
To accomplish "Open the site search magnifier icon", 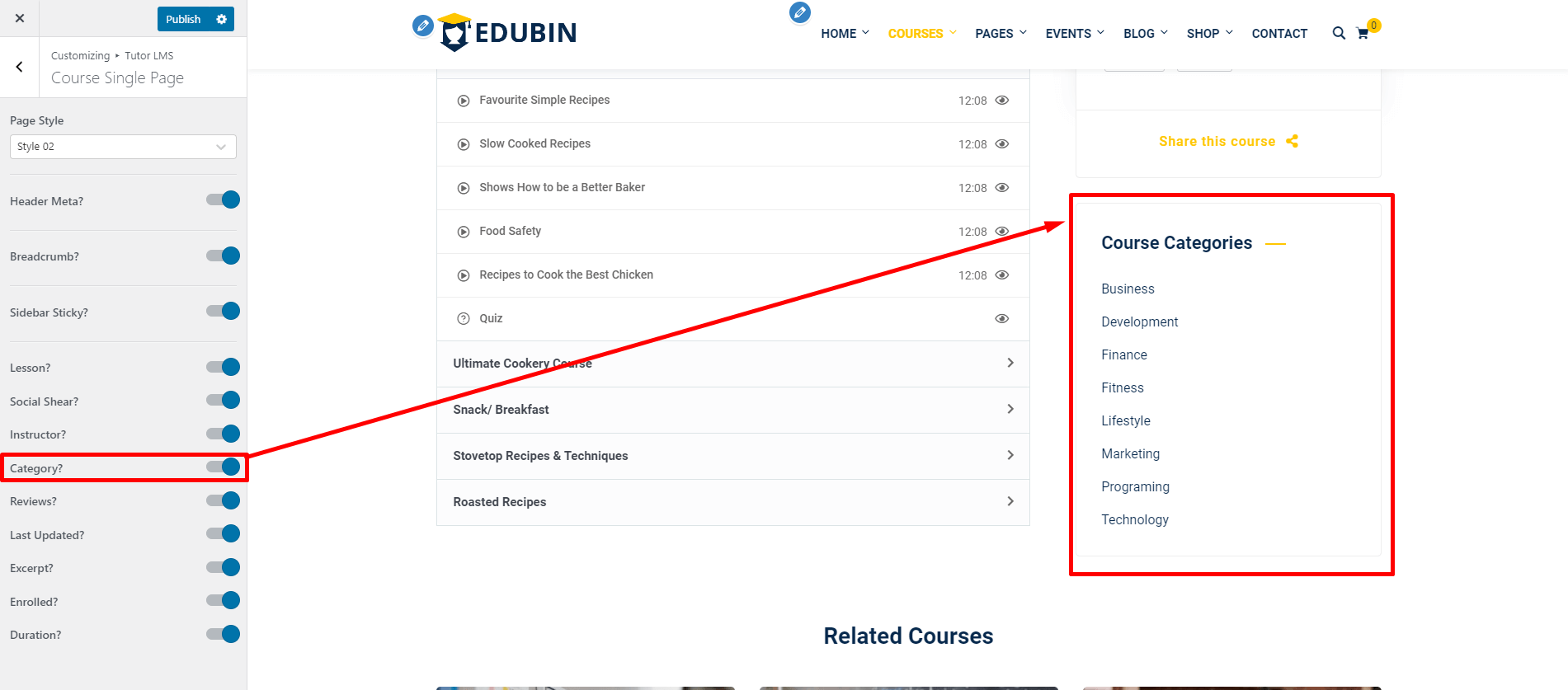I will pyautogui.click(x=1338, y=33).
